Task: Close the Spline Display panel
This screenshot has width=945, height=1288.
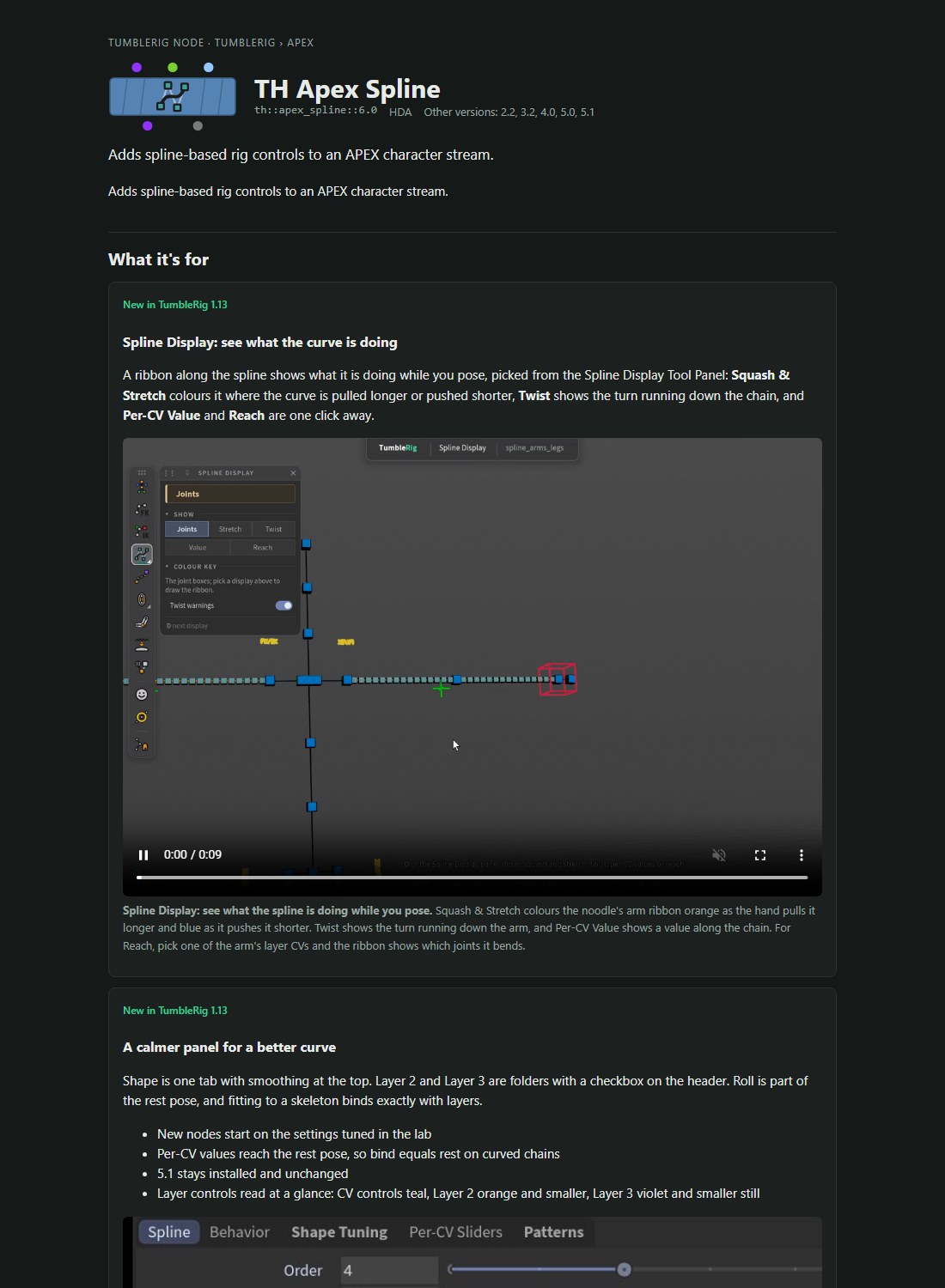Action: click(293, 472)
